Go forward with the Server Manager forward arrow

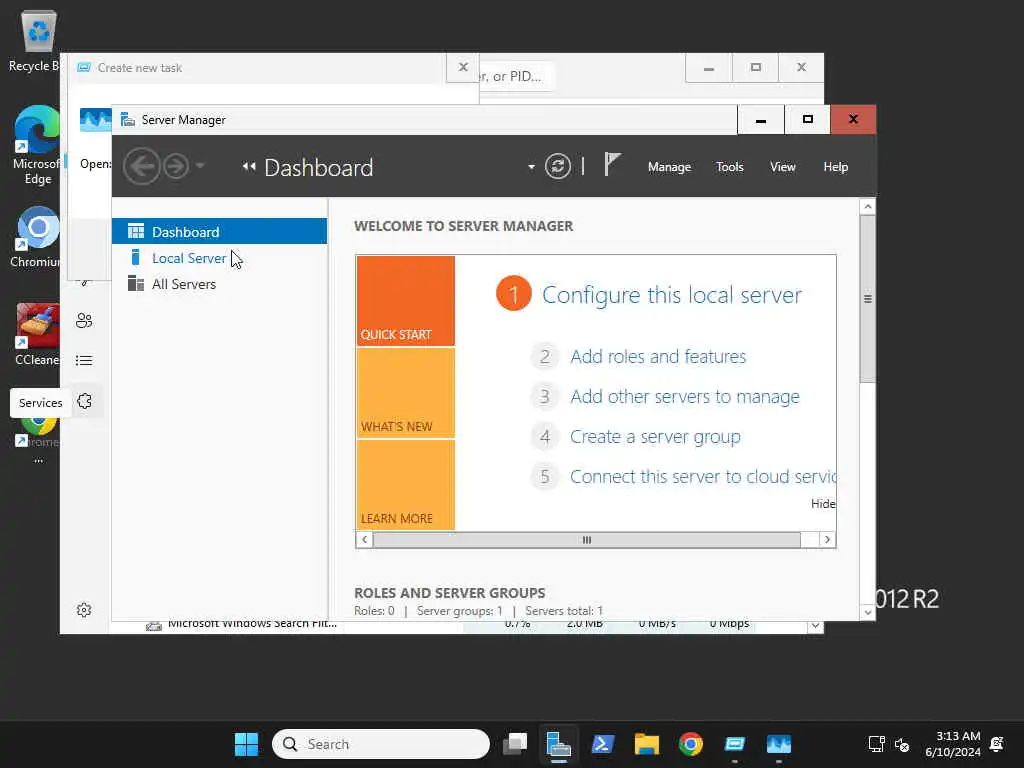pos(176,167)
